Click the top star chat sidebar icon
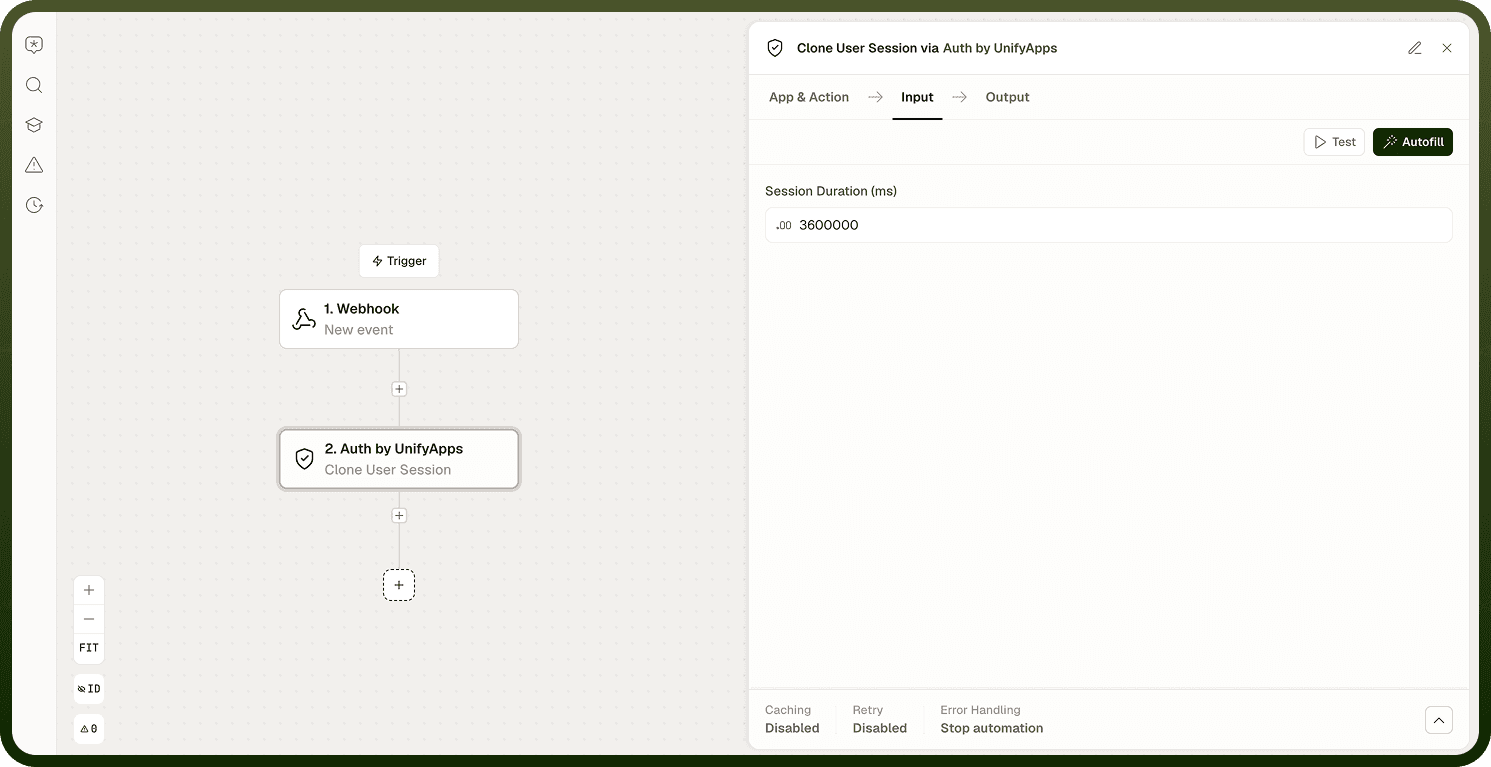Viewport: 1491px width, 767px height. pos(34,45)
